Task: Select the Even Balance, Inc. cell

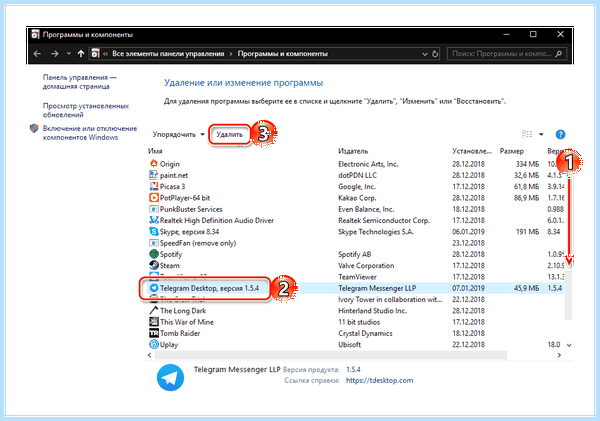Action: pyautogui.click(x=366, y=209)
